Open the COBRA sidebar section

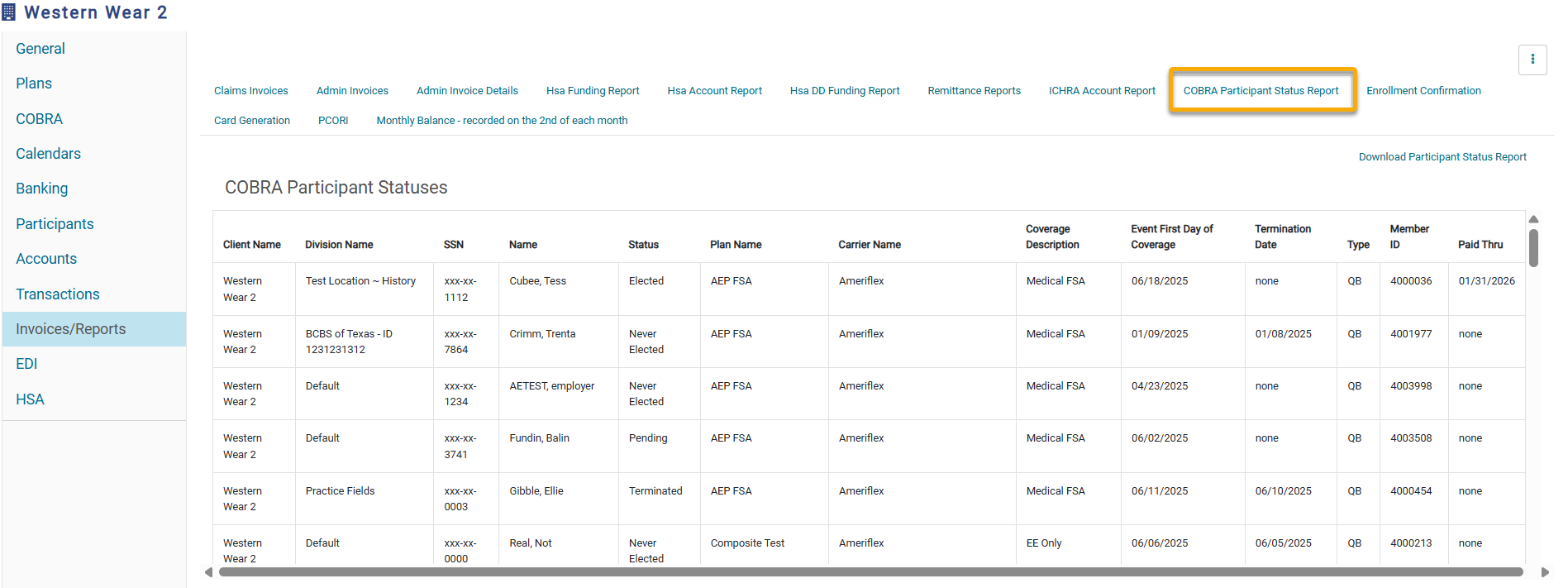click(39, 119)
